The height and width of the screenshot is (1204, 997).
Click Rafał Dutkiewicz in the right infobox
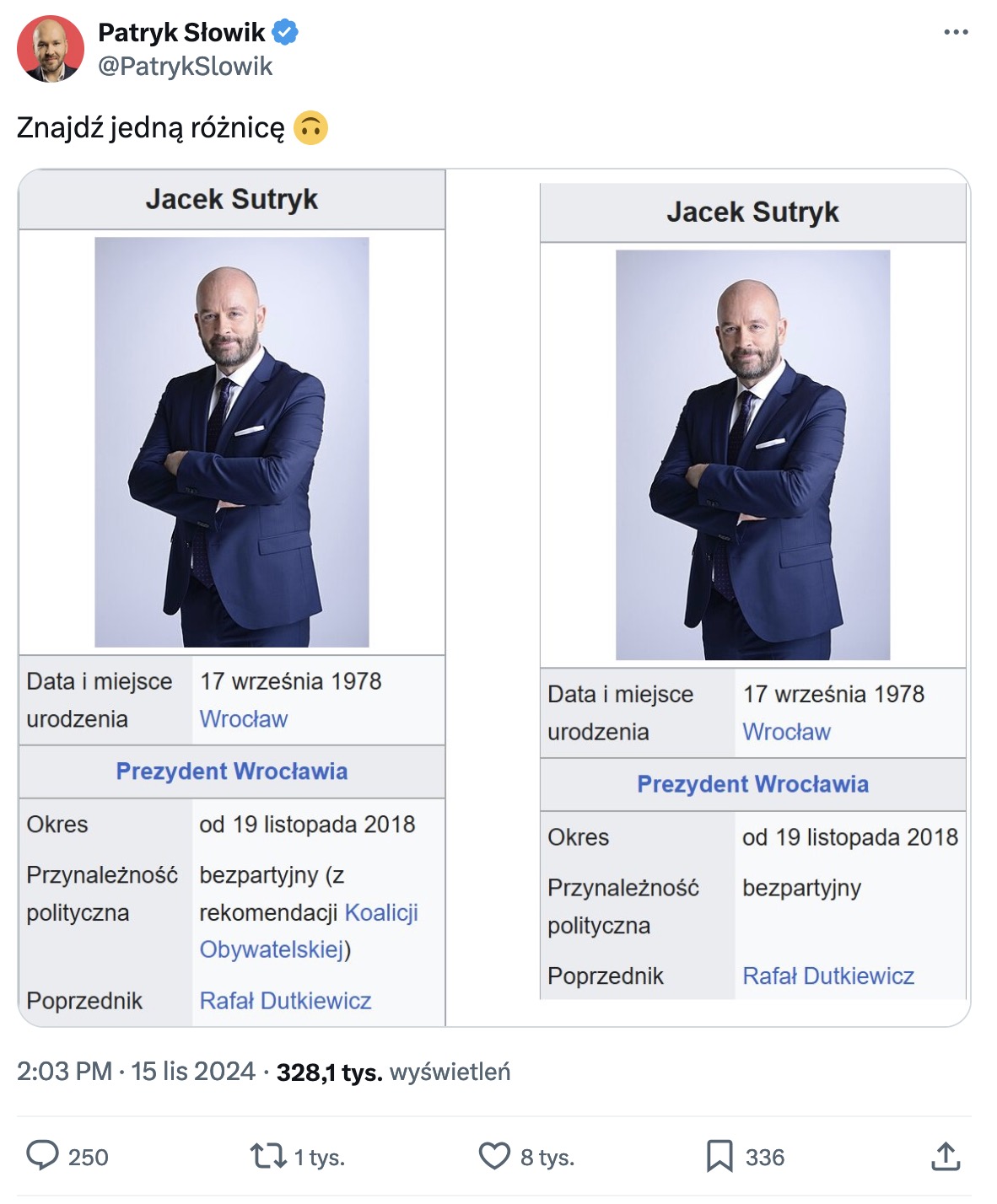[829, 976]
